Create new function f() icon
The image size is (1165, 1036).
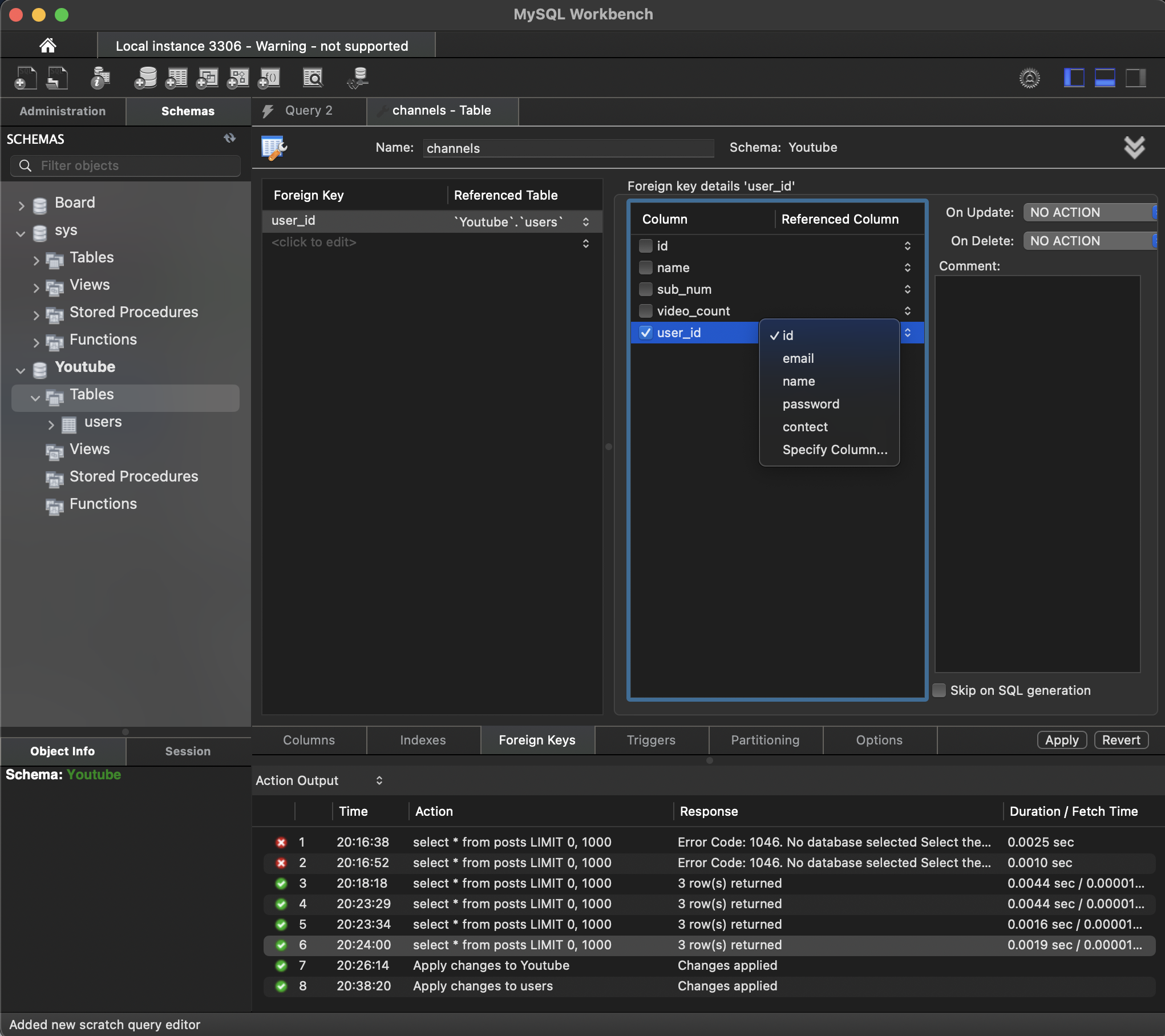tap(269, 78)
